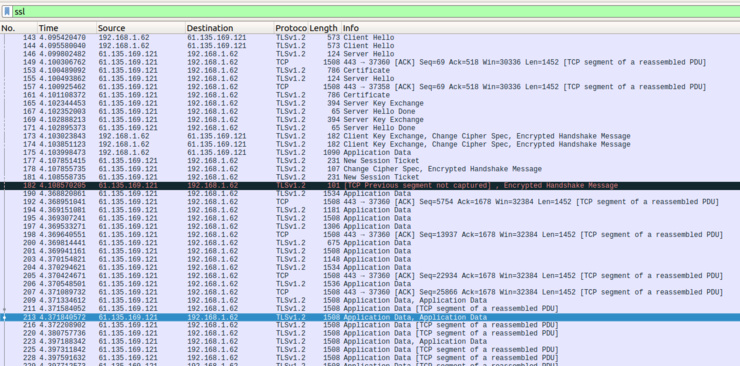The height and width of the screenshot is (366, 740).
Task: Select packet 201 Application Data row
Action: pos(370,251)
